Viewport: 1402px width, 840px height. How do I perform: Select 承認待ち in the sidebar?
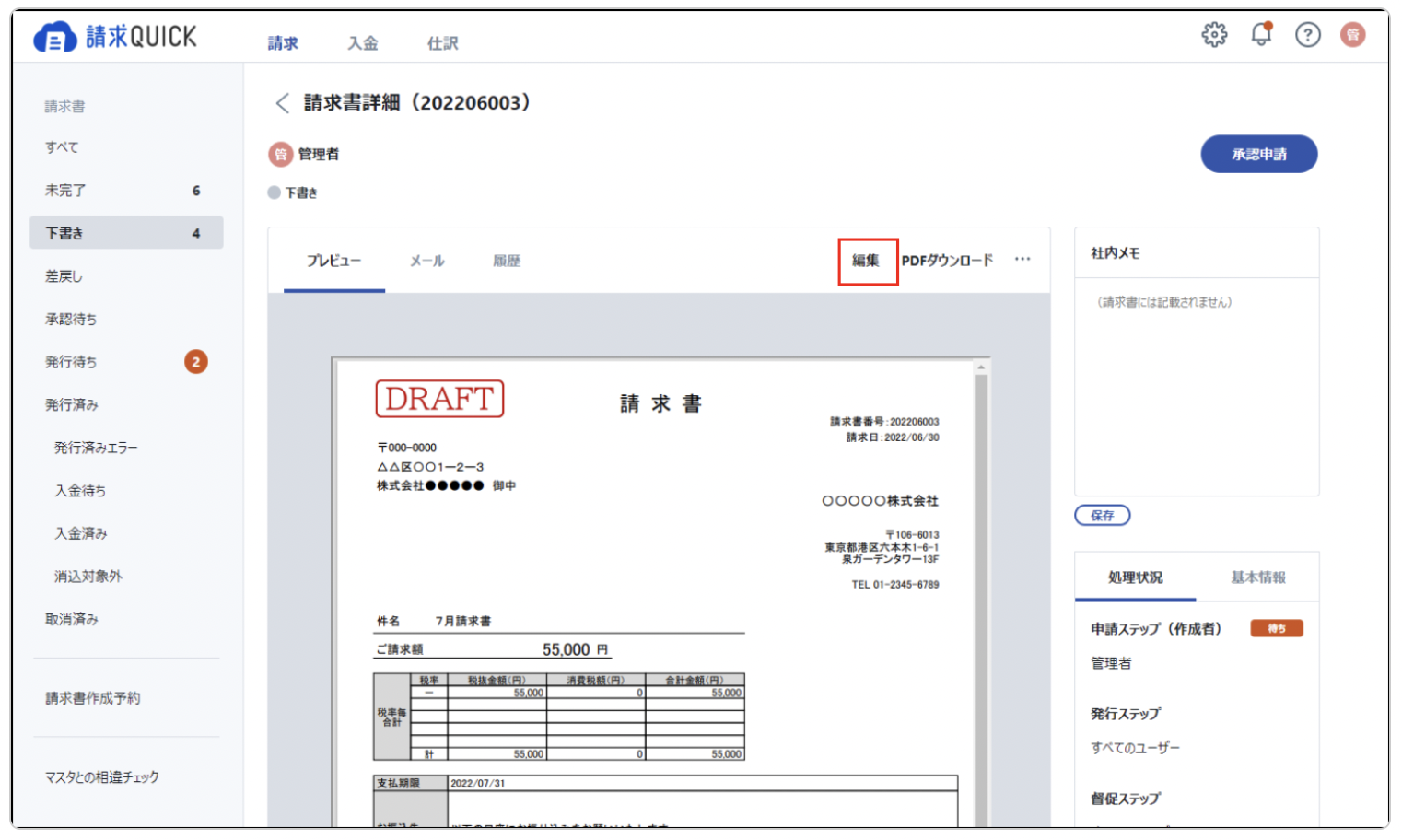pyautogui.click(x=71, y=320)
